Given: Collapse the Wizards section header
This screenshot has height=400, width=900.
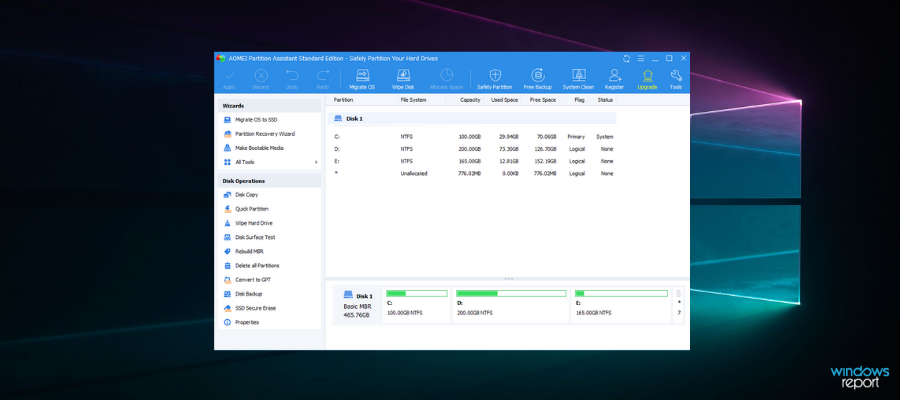Looking at the screenshot, I should point(269,106).
